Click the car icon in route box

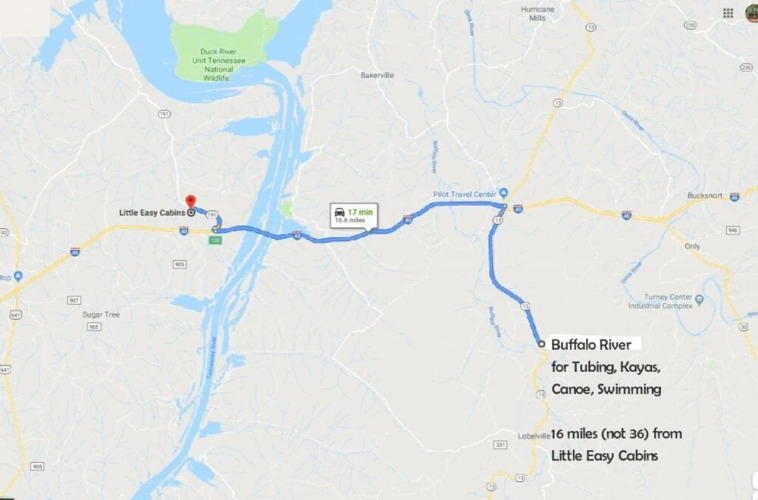pos(340,212)
